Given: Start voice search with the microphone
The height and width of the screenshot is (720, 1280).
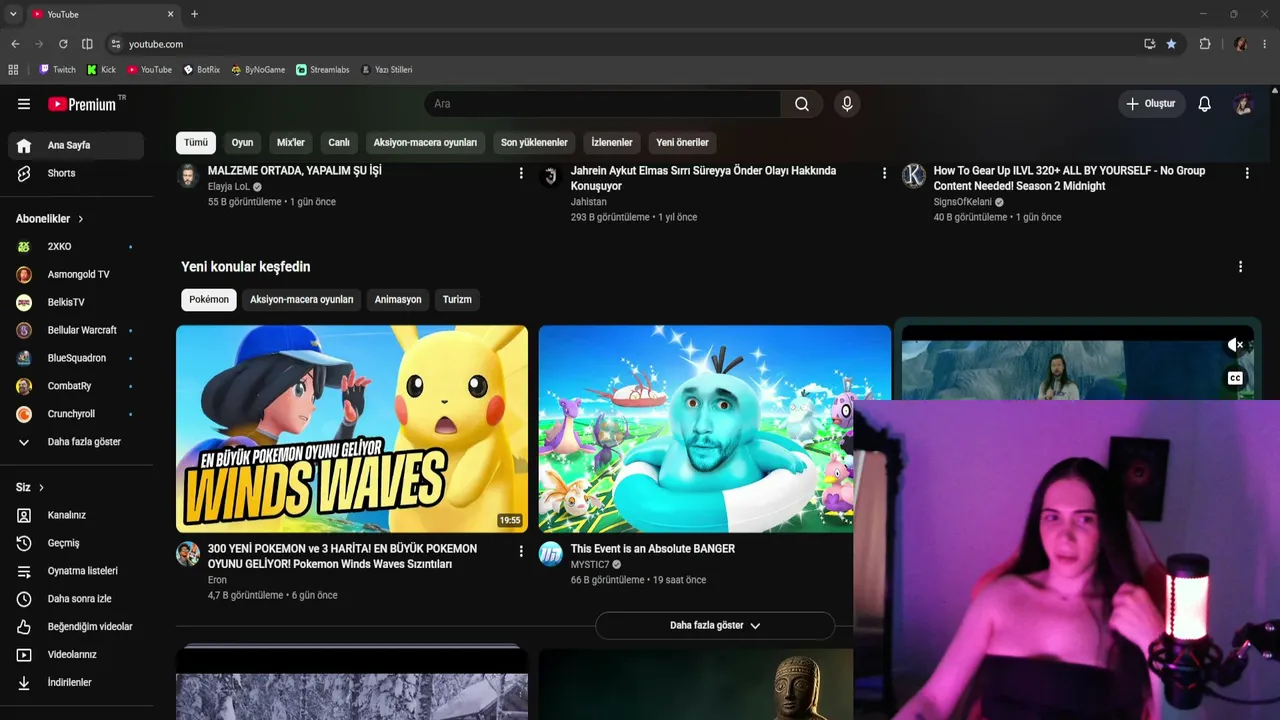Looking at the screenshot, I should tap(847, 104).
